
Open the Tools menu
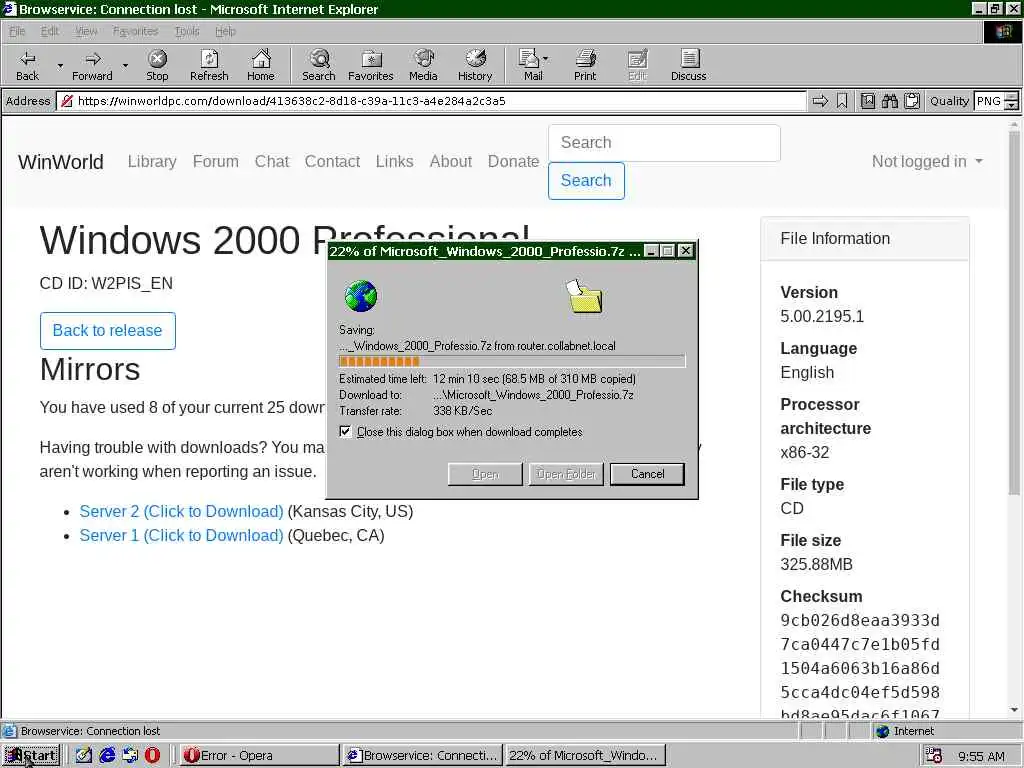187,31
